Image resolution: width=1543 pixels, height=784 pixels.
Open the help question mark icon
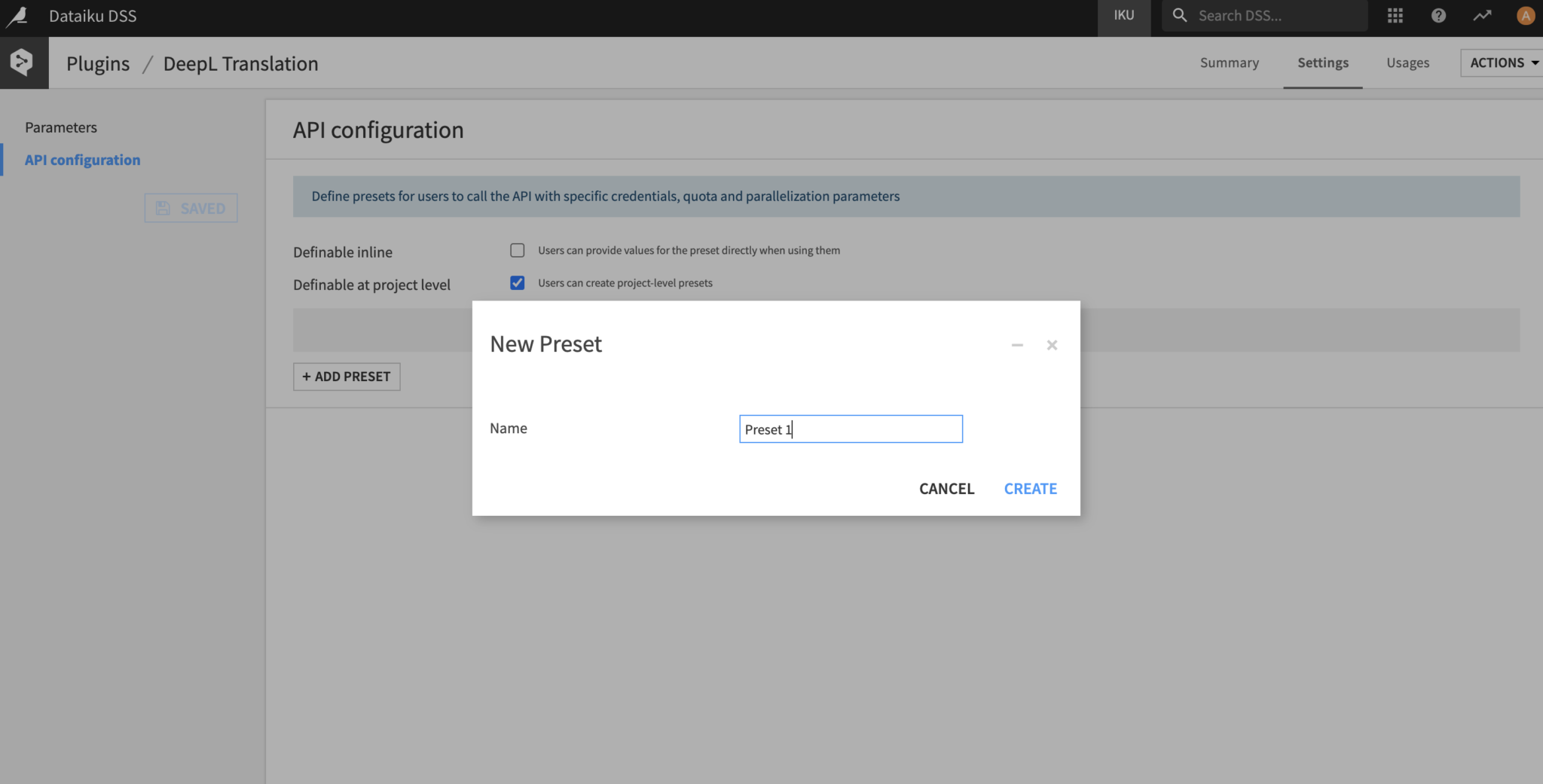(x=1438, y=16)
